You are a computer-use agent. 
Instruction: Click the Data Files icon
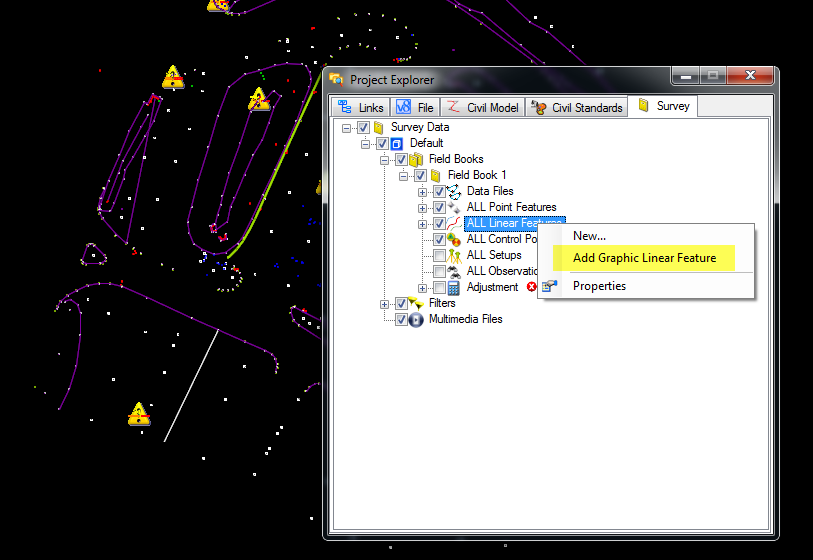pyautogui.click(x=454, y=191)
